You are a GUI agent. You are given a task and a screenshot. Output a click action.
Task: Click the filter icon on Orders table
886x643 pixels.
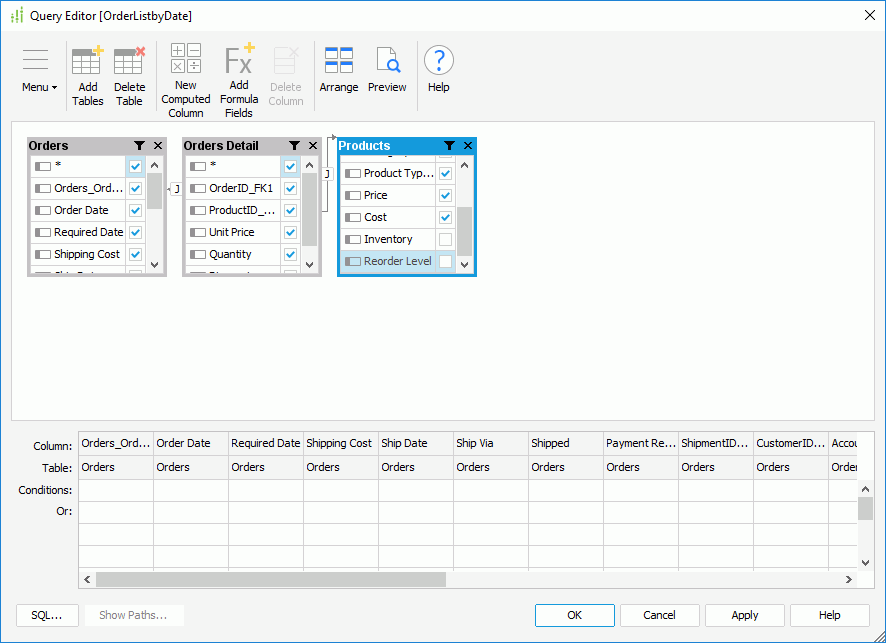(x=139, y=145)
